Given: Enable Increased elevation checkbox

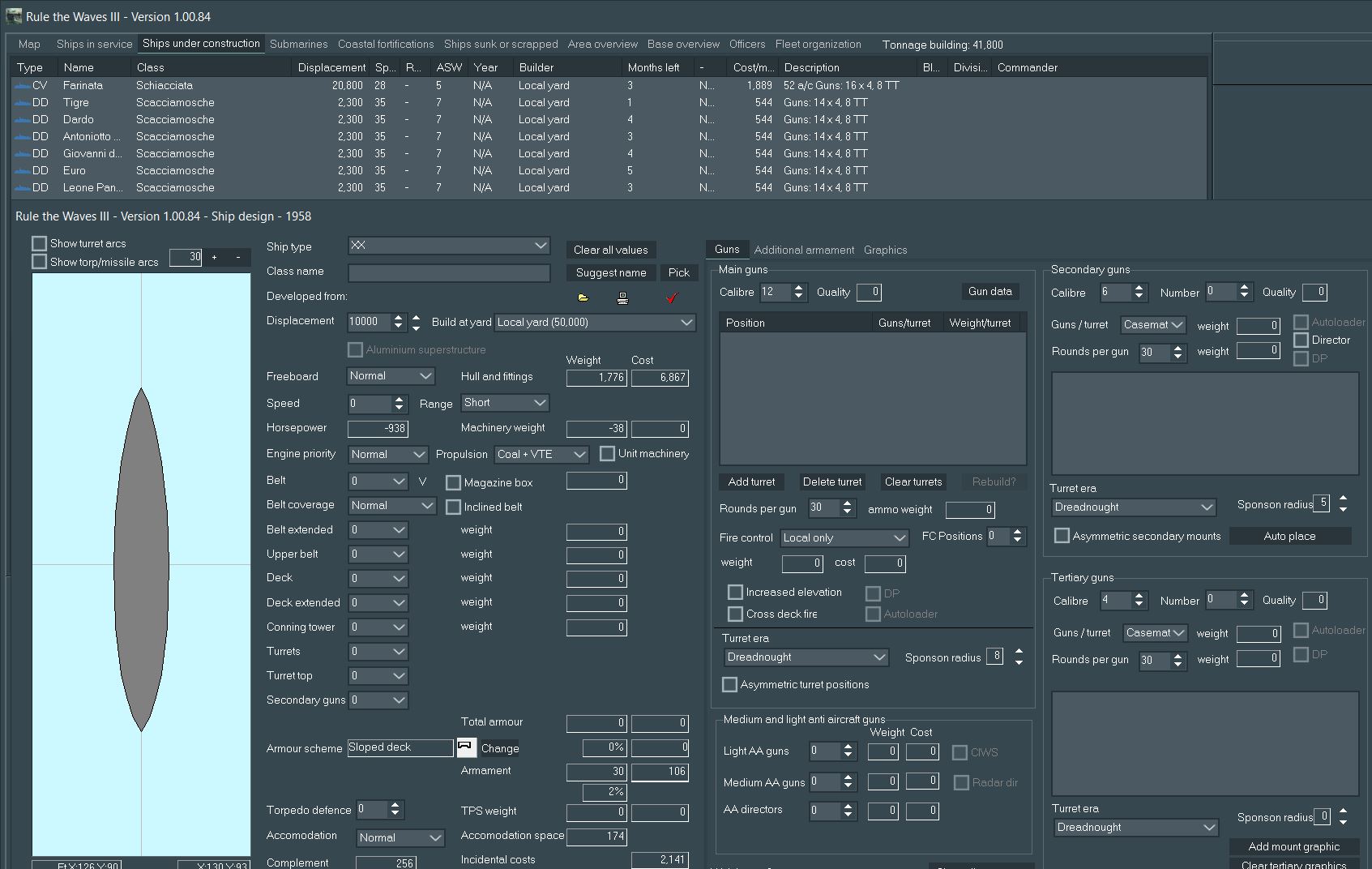Looking at the screenshot, I should tap(735, 592).
